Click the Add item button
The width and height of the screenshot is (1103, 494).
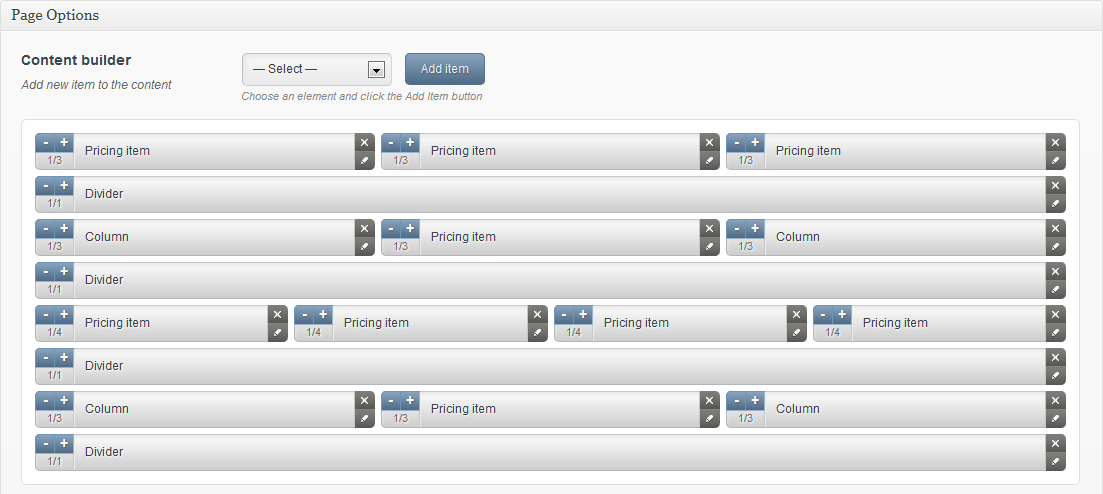coord(444,69)
